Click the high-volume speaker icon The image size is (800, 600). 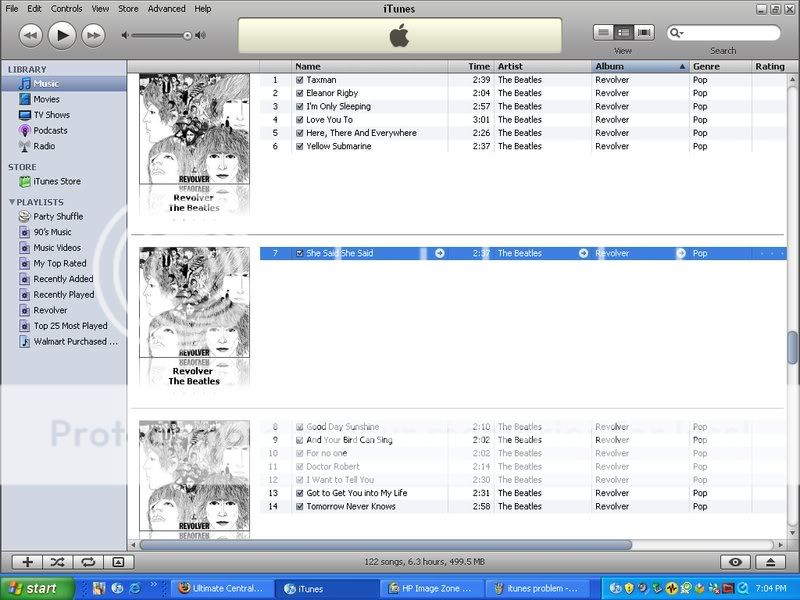[201, 35]
